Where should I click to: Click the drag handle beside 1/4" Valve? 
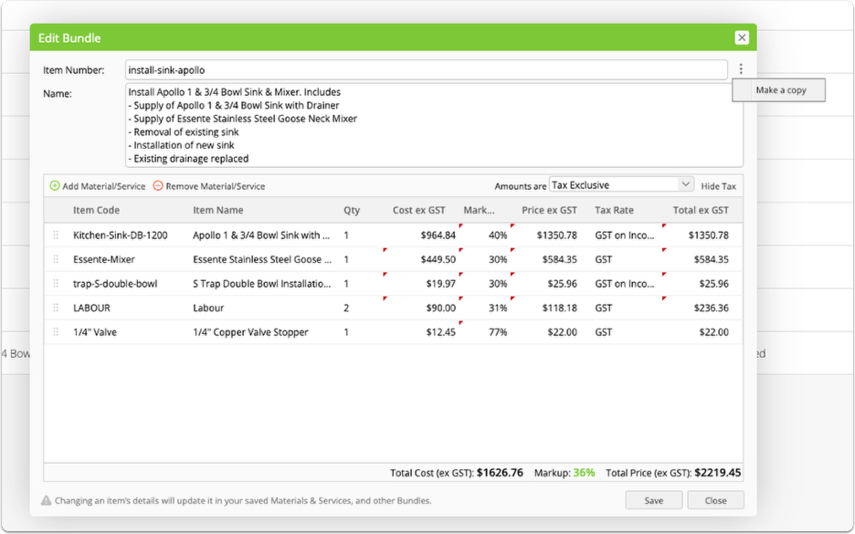click(x=56, y=332)
